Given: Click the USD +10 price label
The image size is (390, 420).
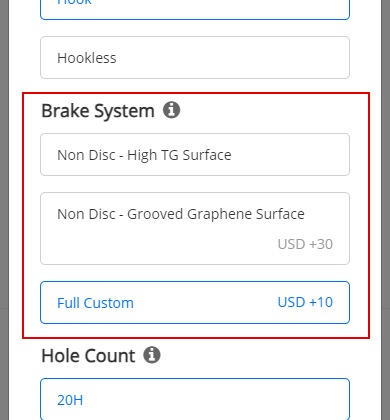Looking at the screenshot, I should 305,302.
